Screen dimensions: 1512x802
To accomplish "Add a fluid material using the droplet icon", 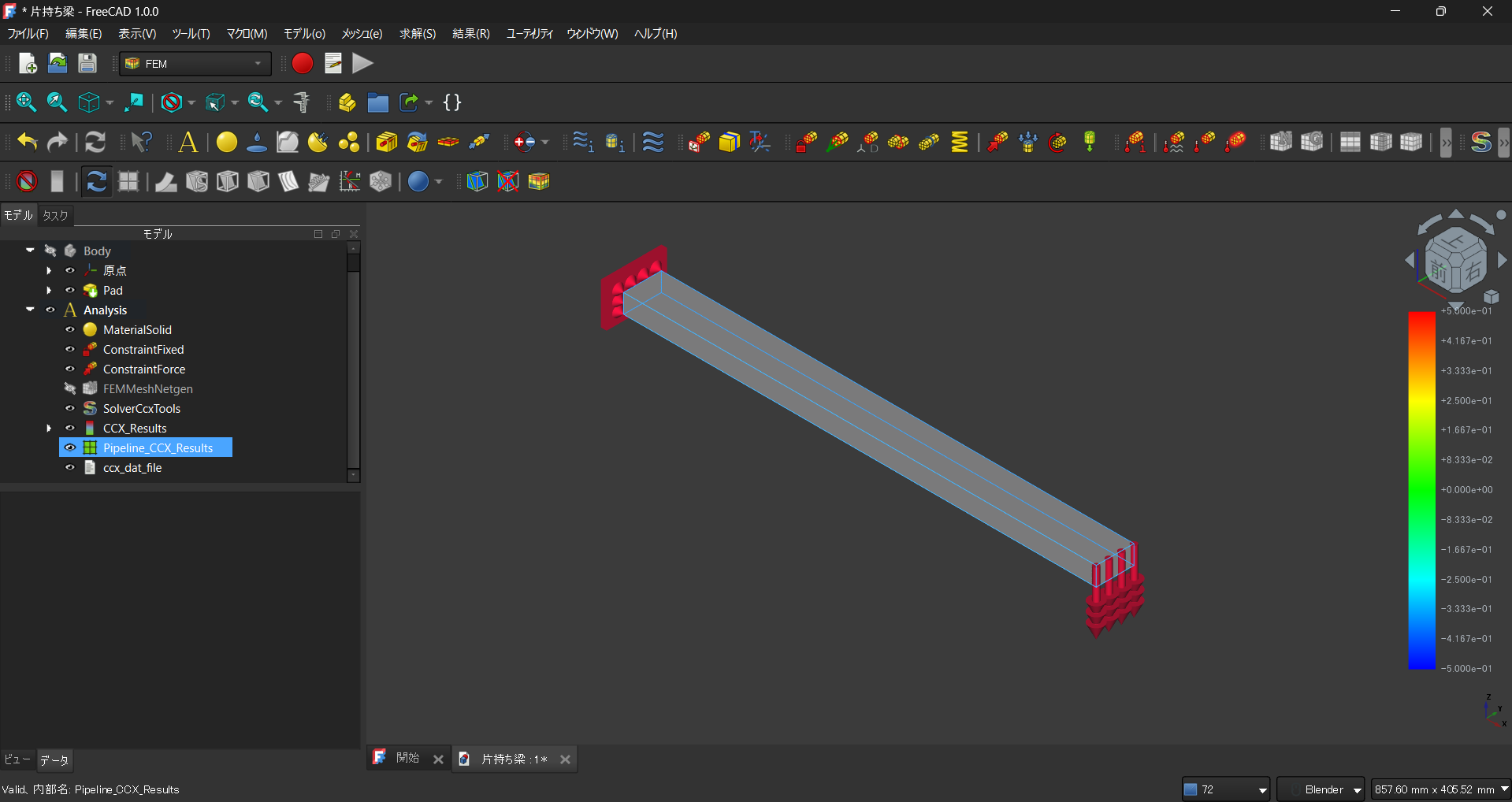I will click(257, 142).
